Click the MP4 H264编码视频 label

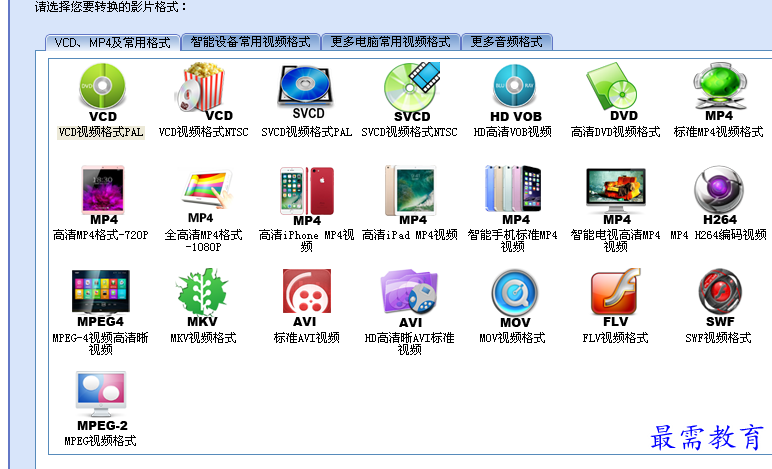point(718,235)
